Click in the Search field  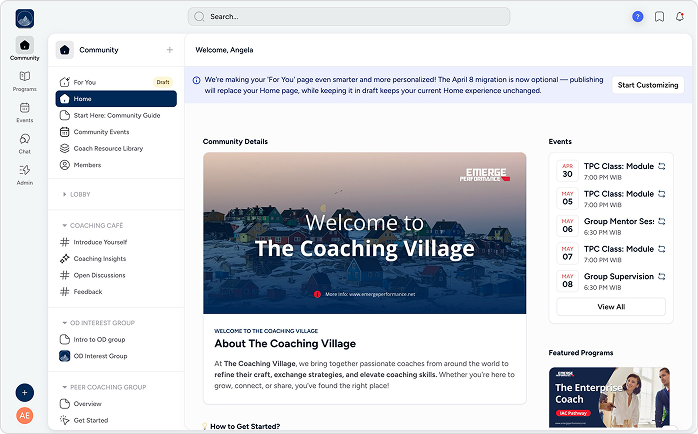pyautogui.click(x=349, y=16)
